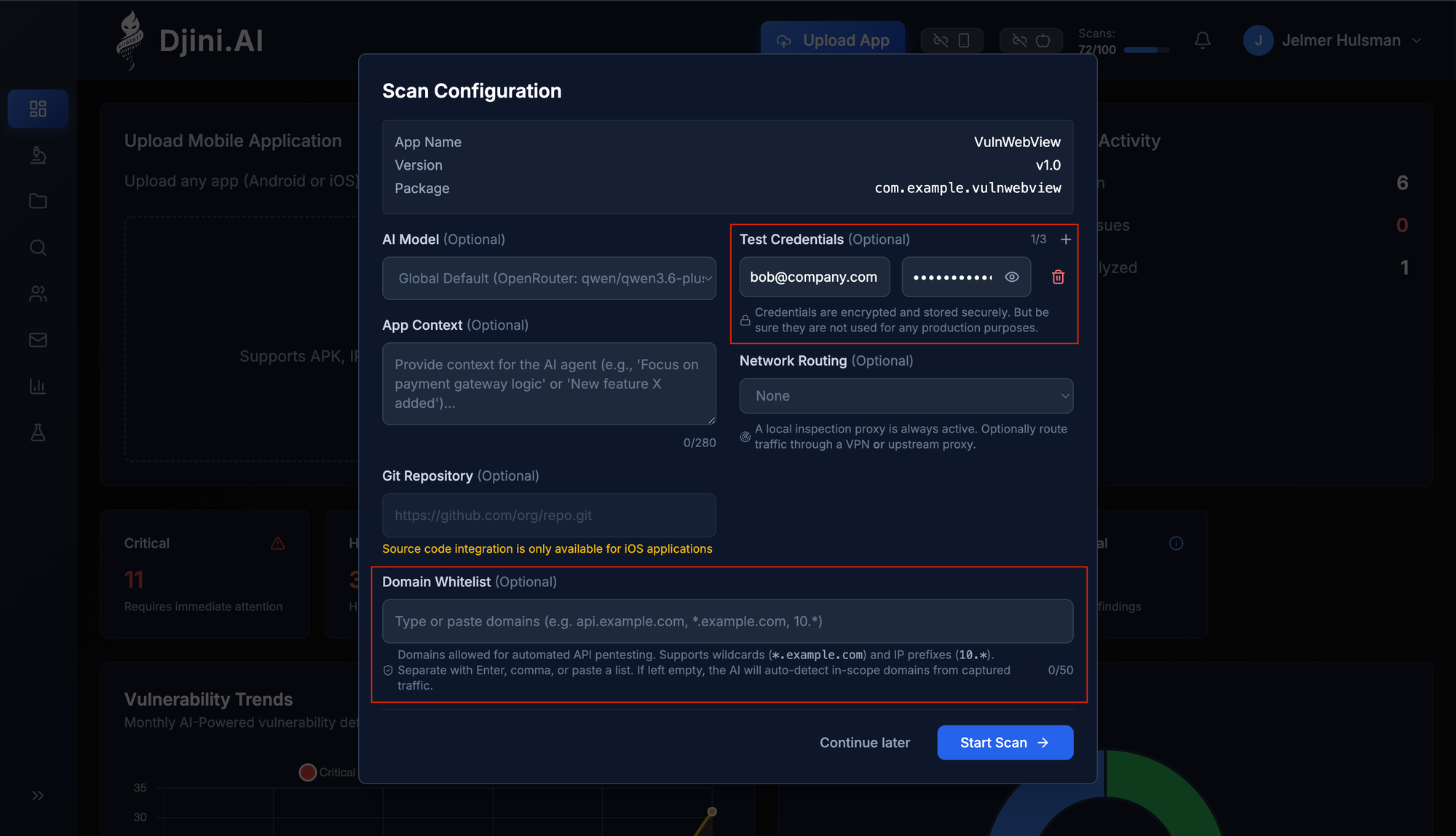Select the microscope scan icon in sidebar
The image size is (1456, 836).
(x=38, y=155)
